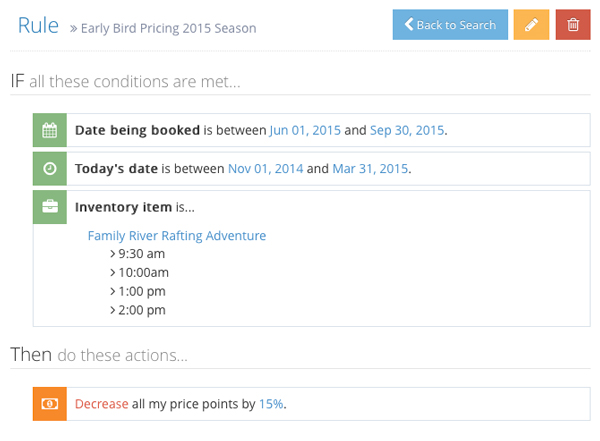Change the 15% price adjustment value

271,403
